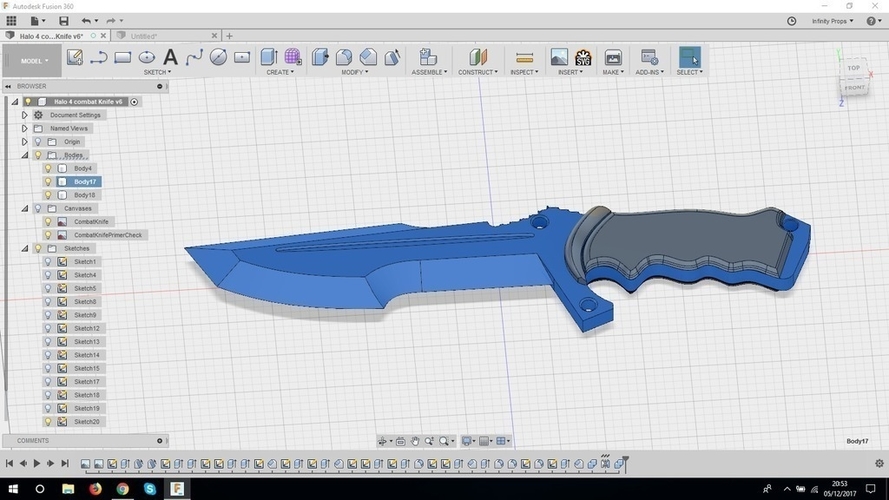Choose the Circle sketch tool
889x500 pixels.
tap(147, 57)
